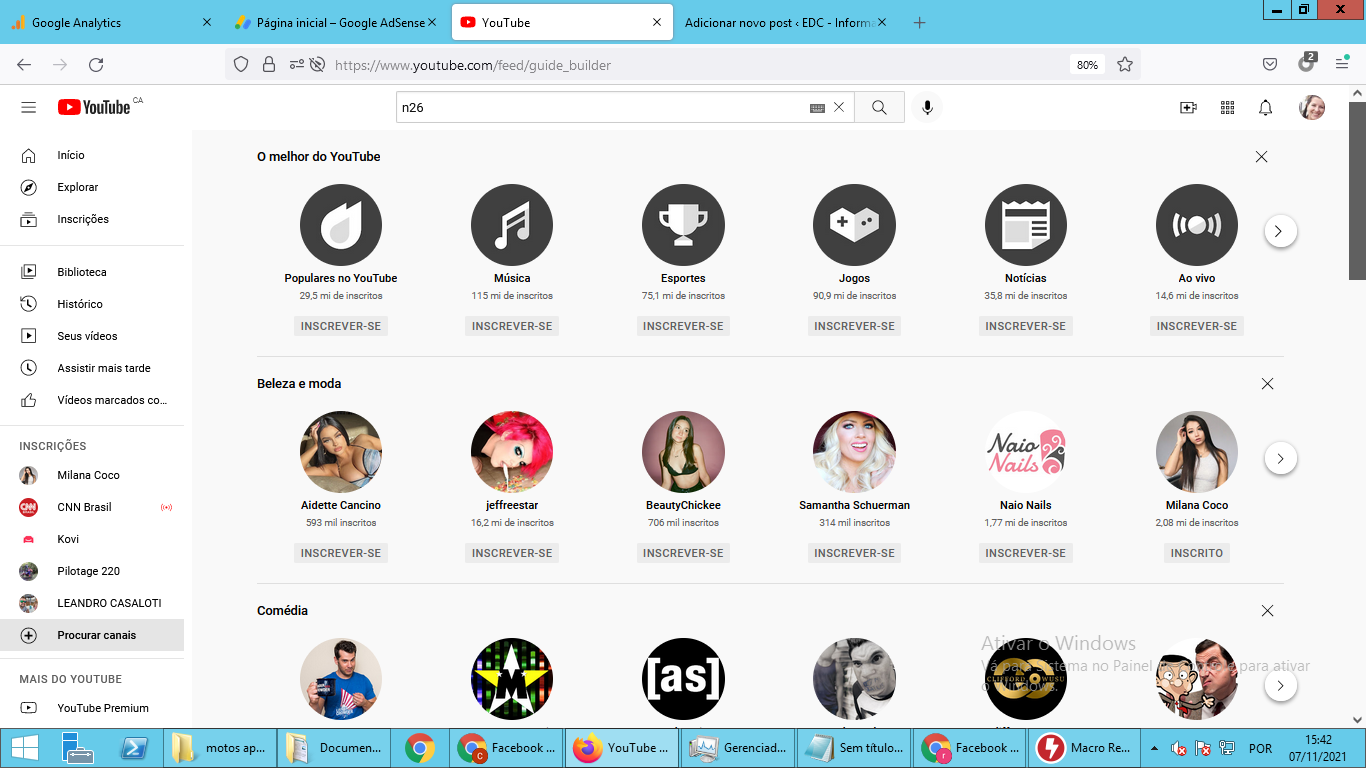Open Biblioteca in sidebar

[92, 272]
